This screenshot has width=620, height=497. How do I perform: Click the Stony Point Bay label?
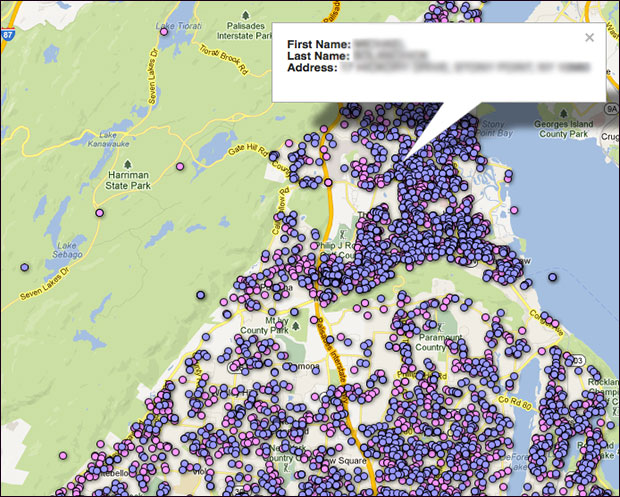(494, 129)
